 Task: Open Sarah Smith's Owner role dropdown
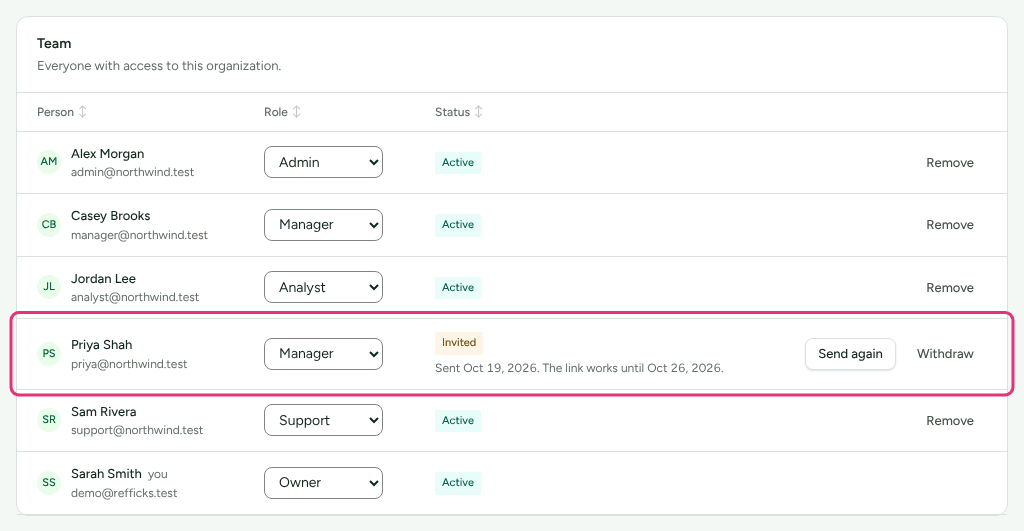point(323,483)
